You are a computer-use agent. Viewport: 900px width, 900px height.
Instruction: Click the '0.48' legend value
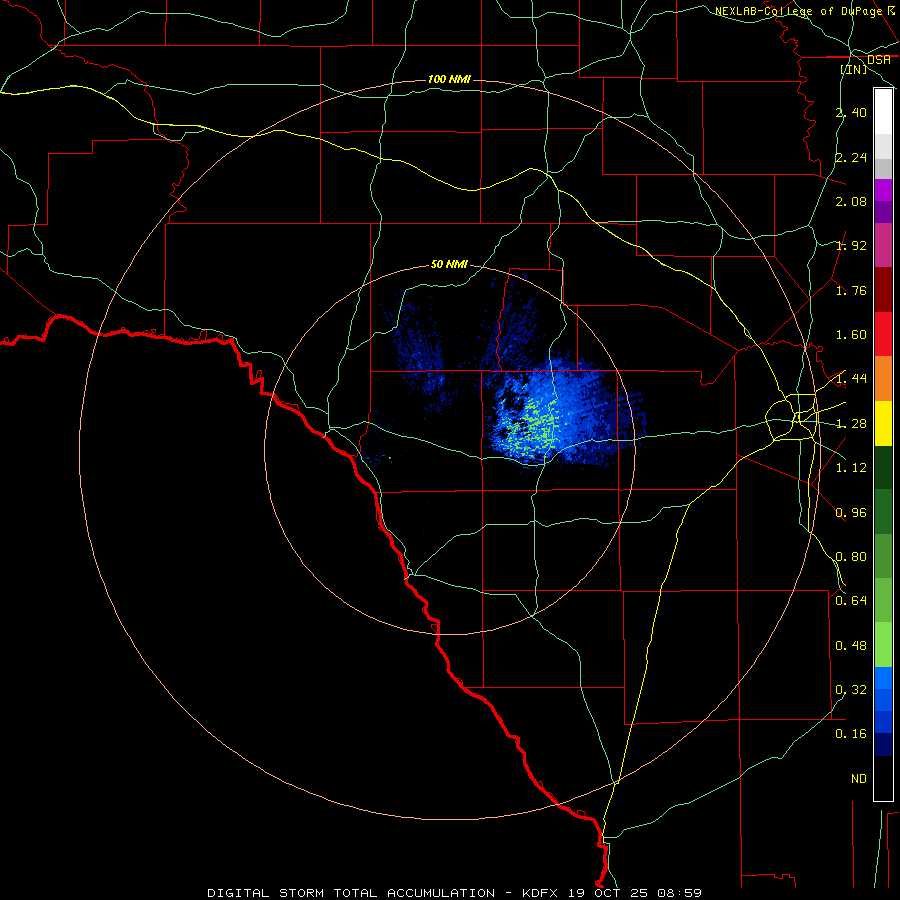tap(851, 646)
